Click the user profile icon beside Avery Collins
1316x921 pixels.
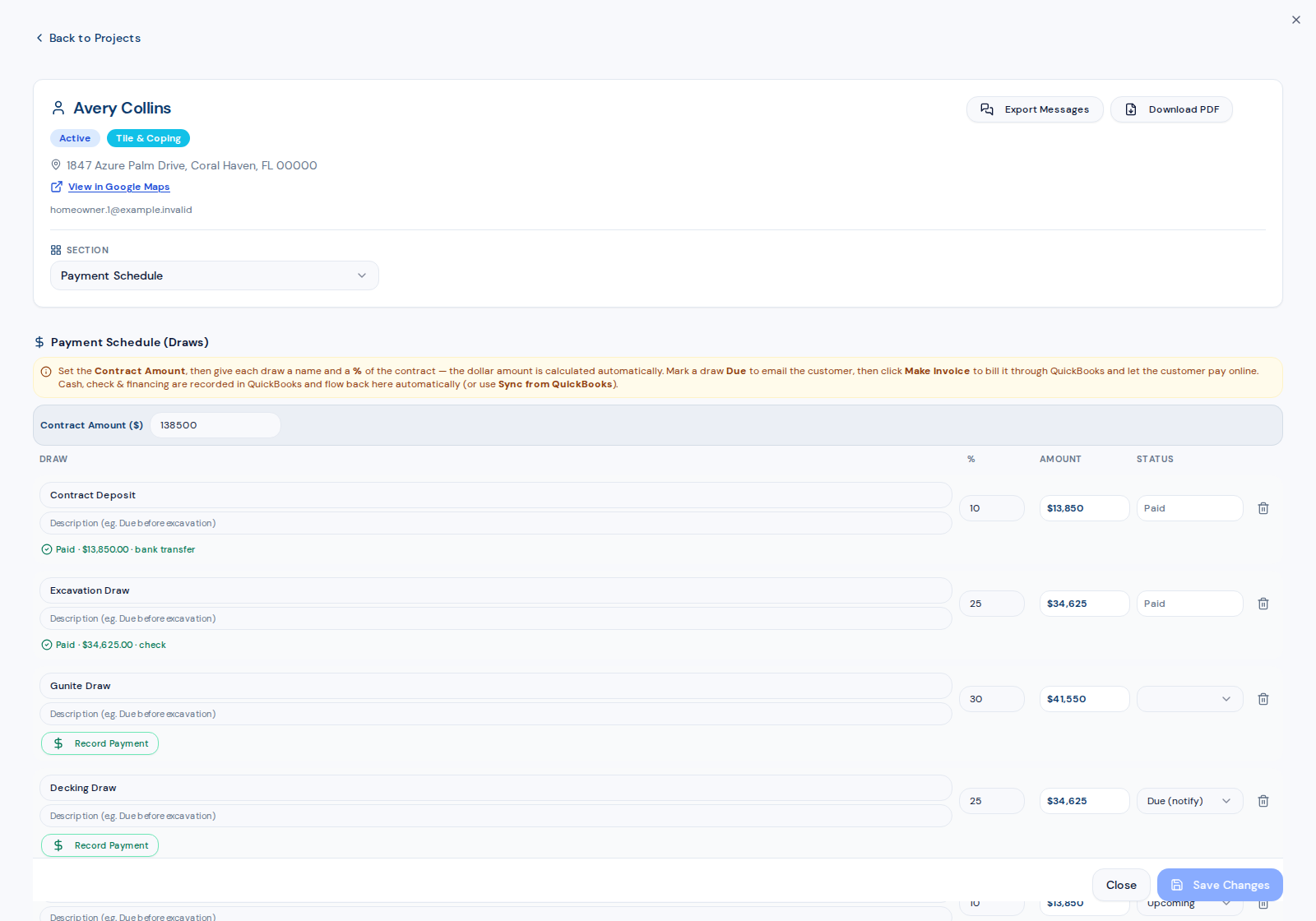(58, 108)
